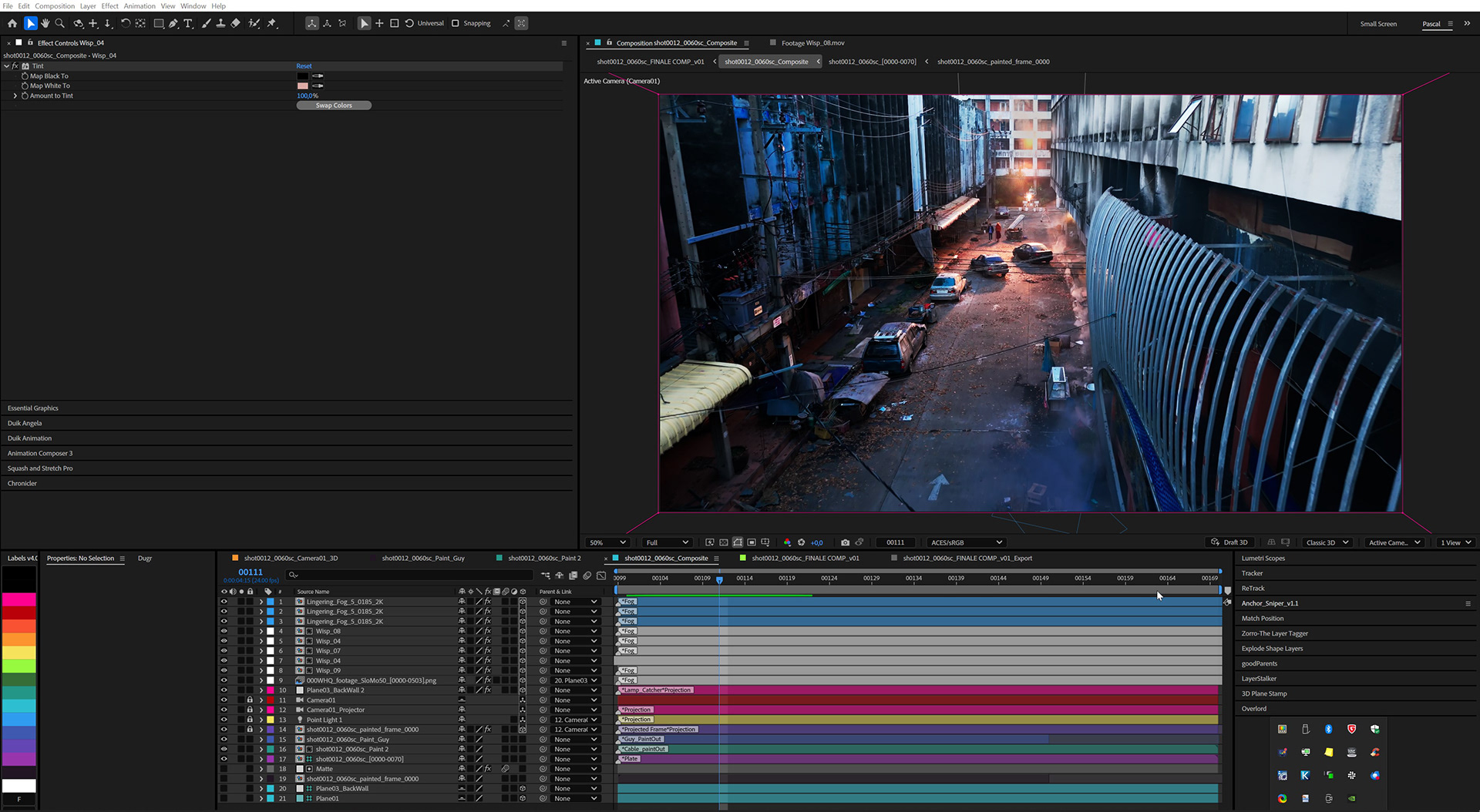Click the Map White To color swatch
Image resolution: width=1480 pixels, height=812 pixels.
(302, 86)
